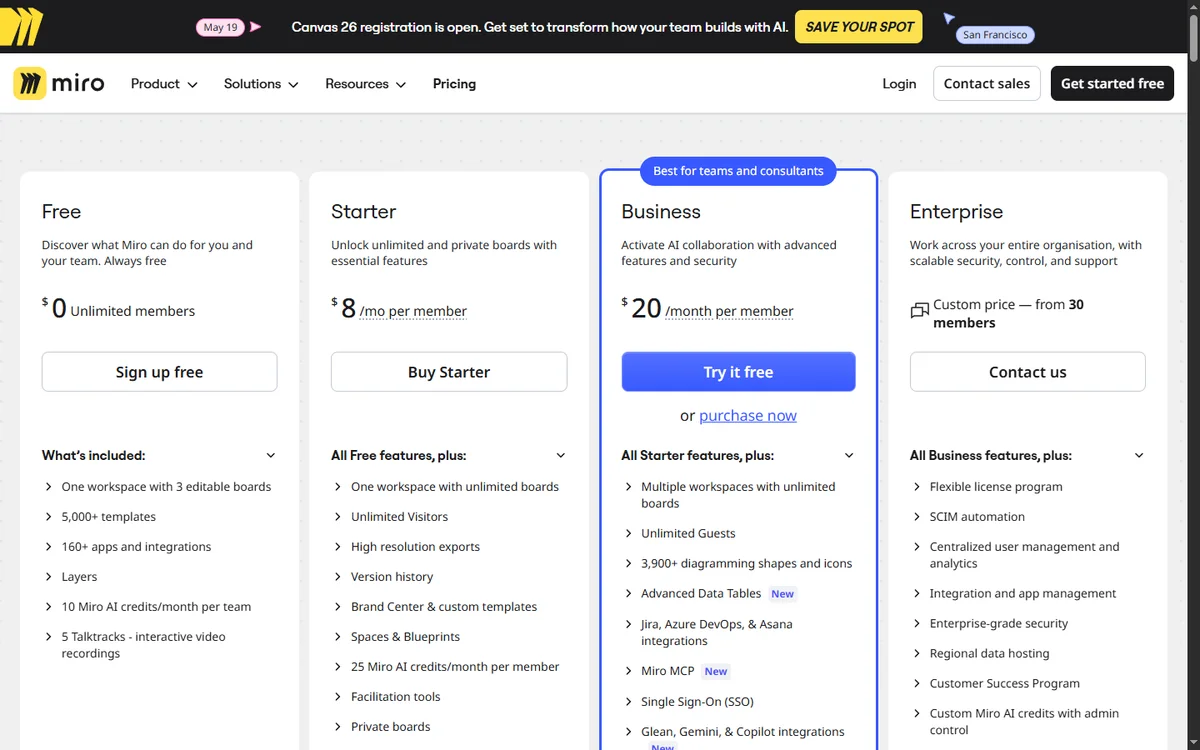Click the San Francisco location tag
Image resolution: width=1200 pixels, height=750 pixels.
(x=994, y=34)
